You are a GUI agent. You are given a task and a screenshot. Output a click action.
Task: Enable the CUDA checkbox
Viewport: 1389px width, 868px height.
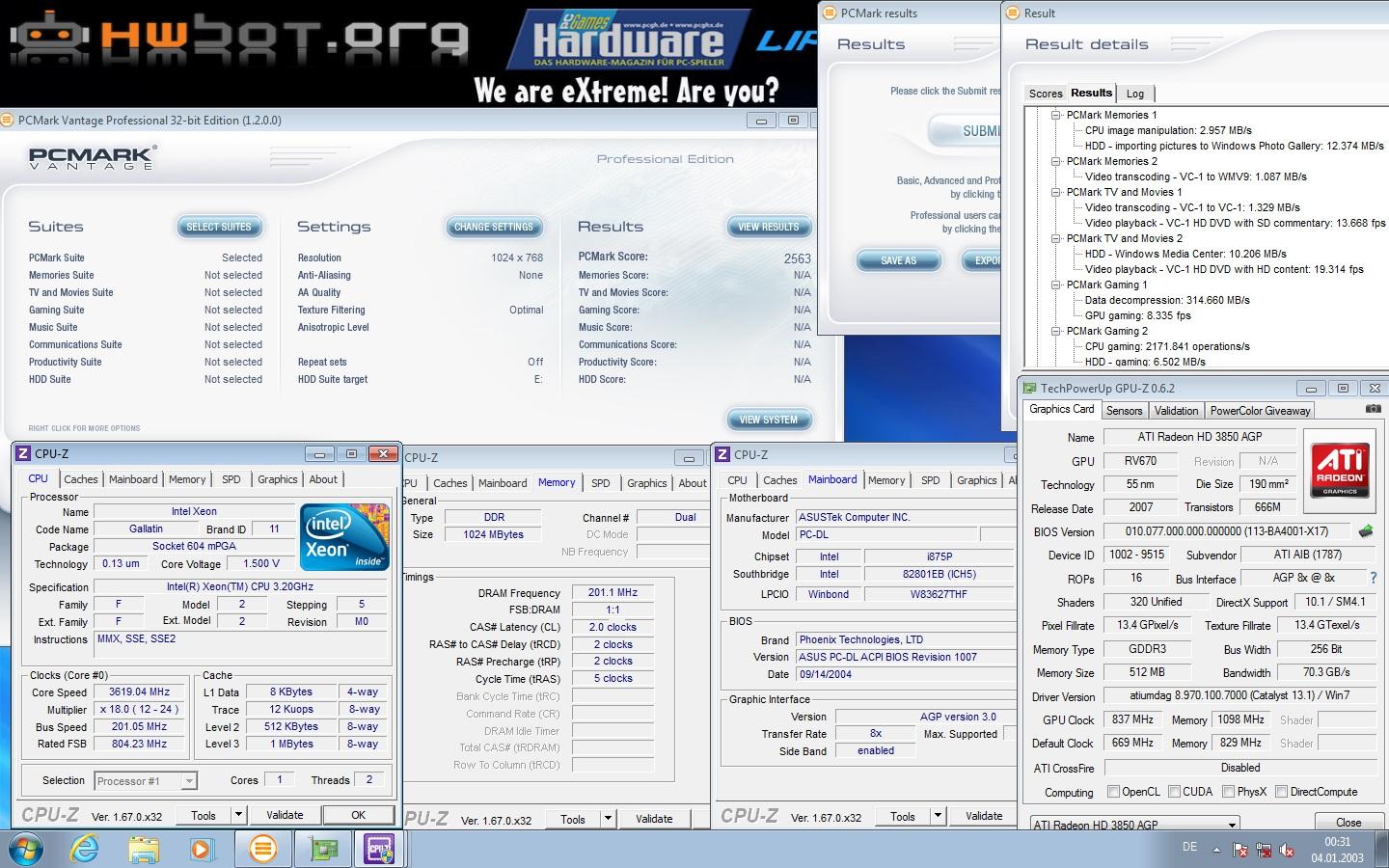point(1174,792)
